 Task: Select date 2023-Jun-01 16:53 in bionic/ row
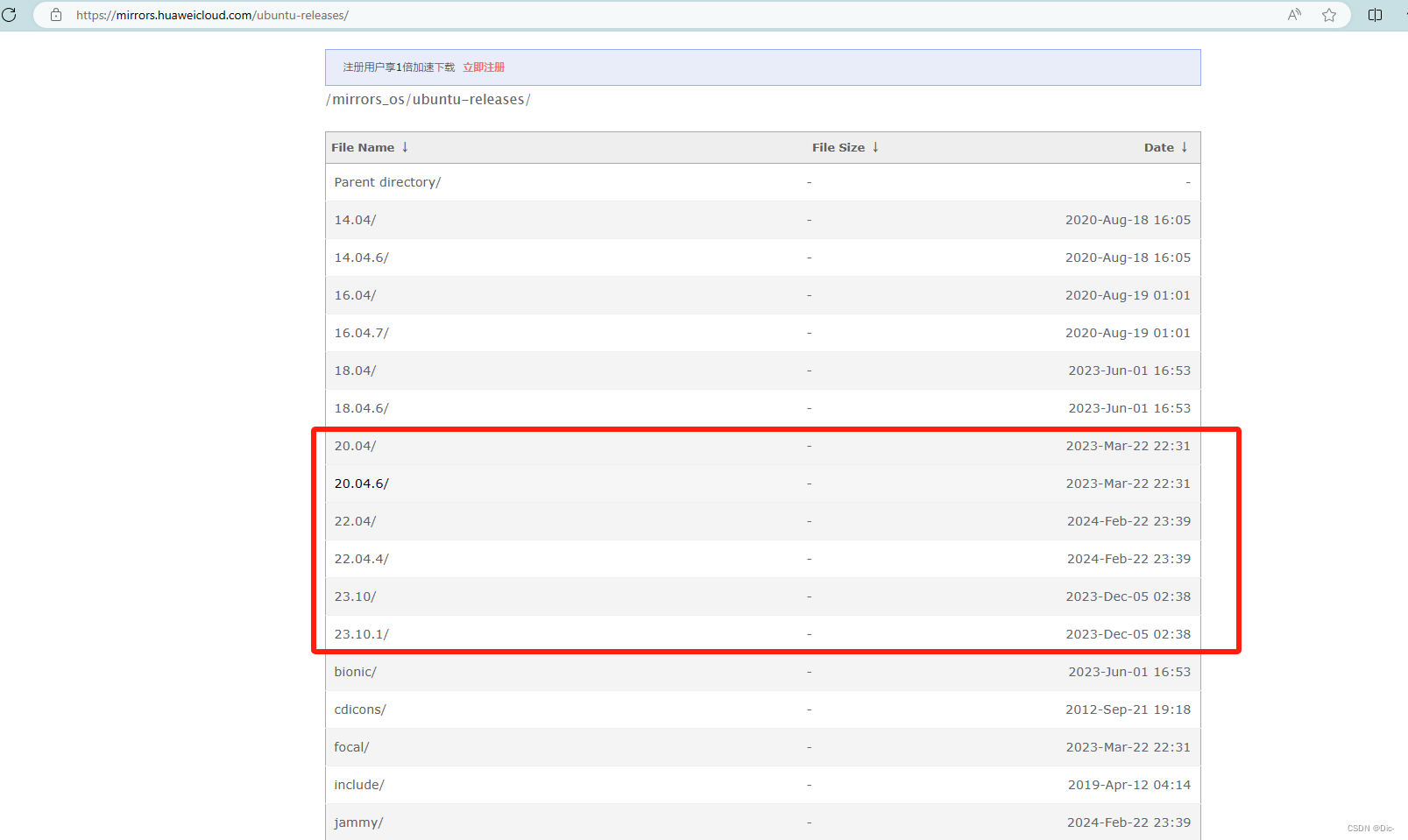pos(1129,672)
